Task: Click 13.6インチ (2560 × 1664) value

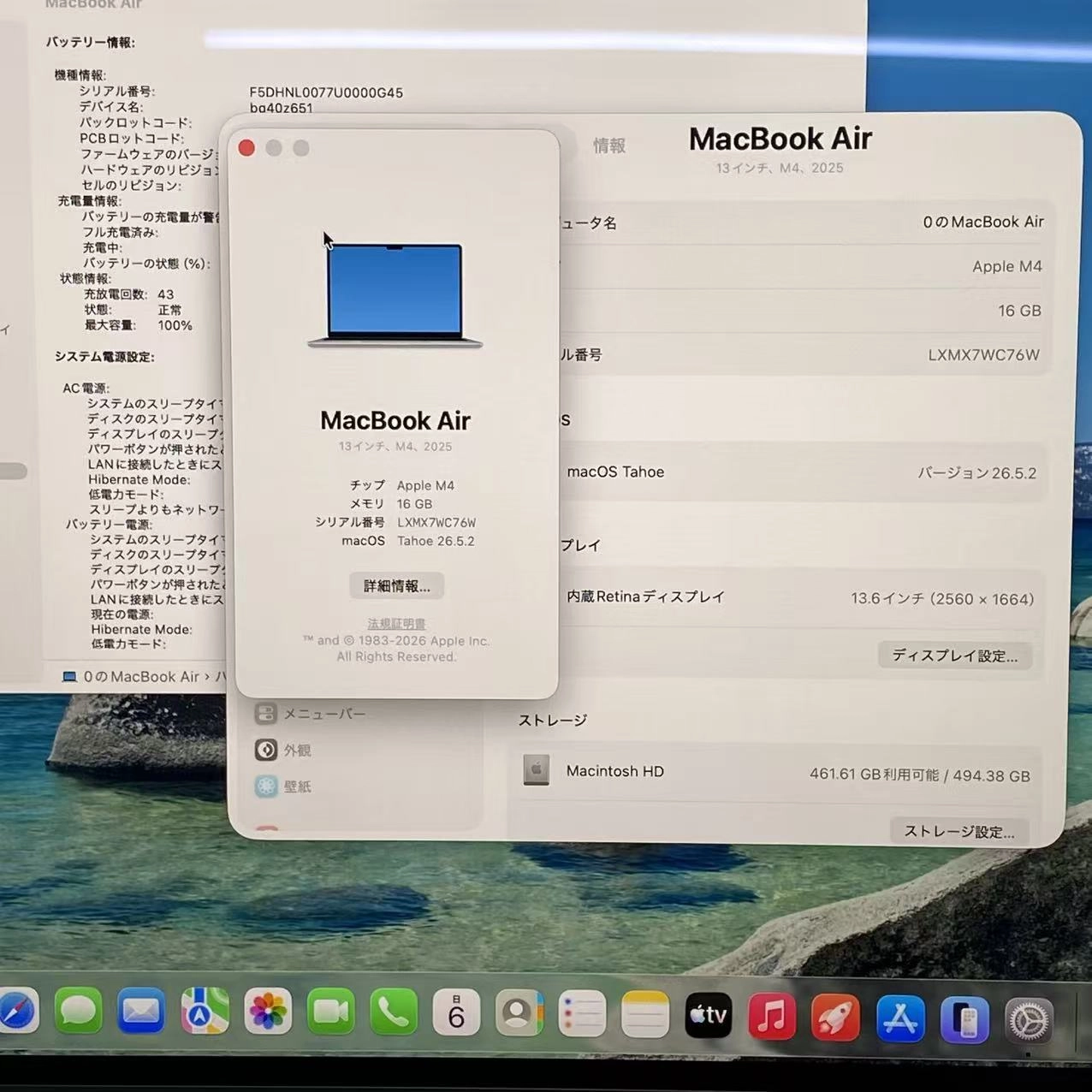Action: click(942, 599)
